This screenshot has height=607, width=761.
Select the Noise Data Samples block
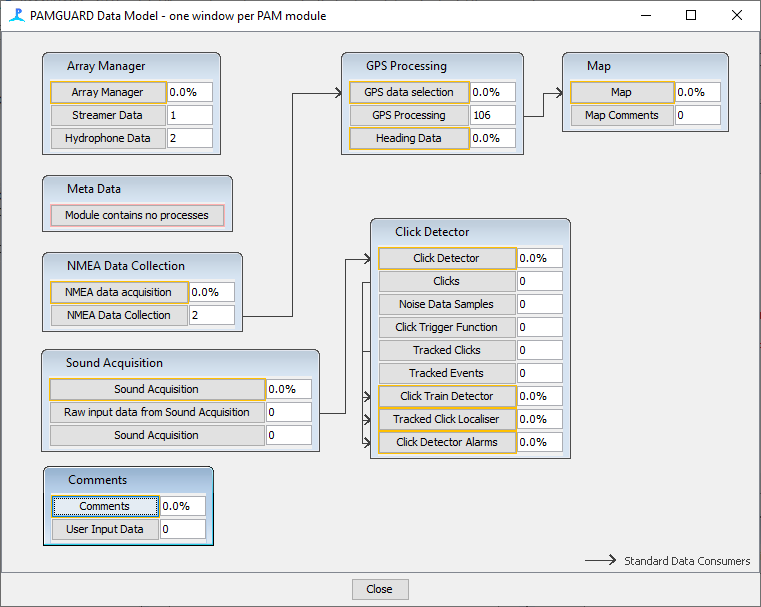(x=447, y=304)
